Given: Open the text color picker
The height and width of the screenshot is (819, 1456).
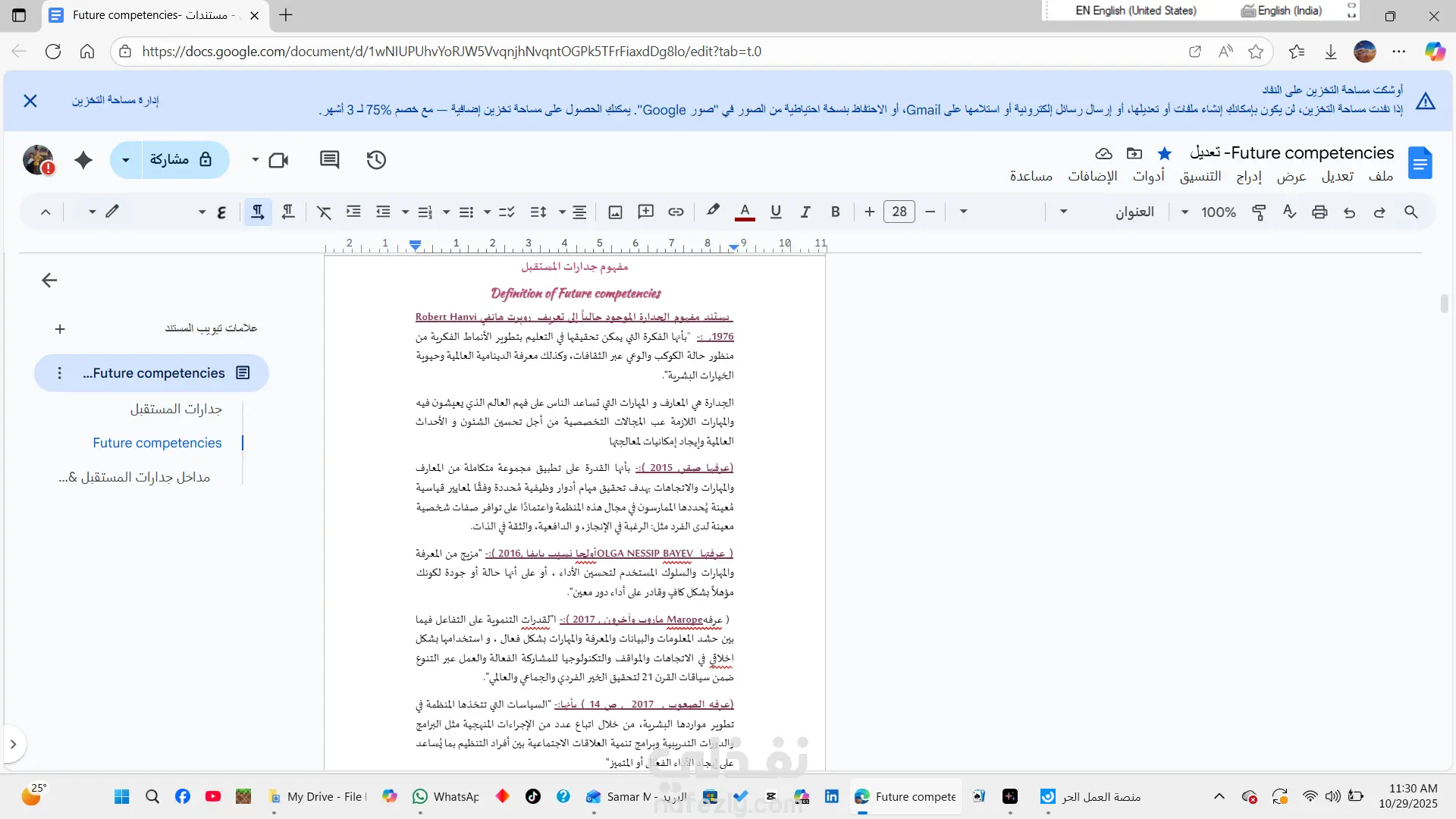Looking at the screenshot, I should click(745, 212).
